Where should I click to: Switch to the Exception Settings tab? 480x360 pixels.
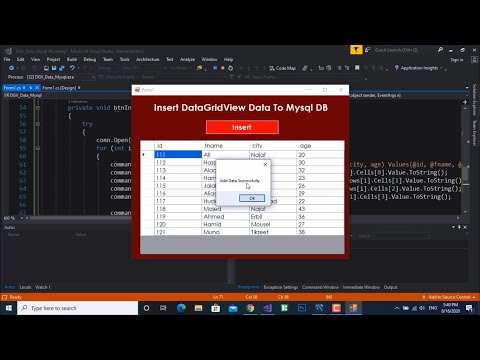(281, 287)
